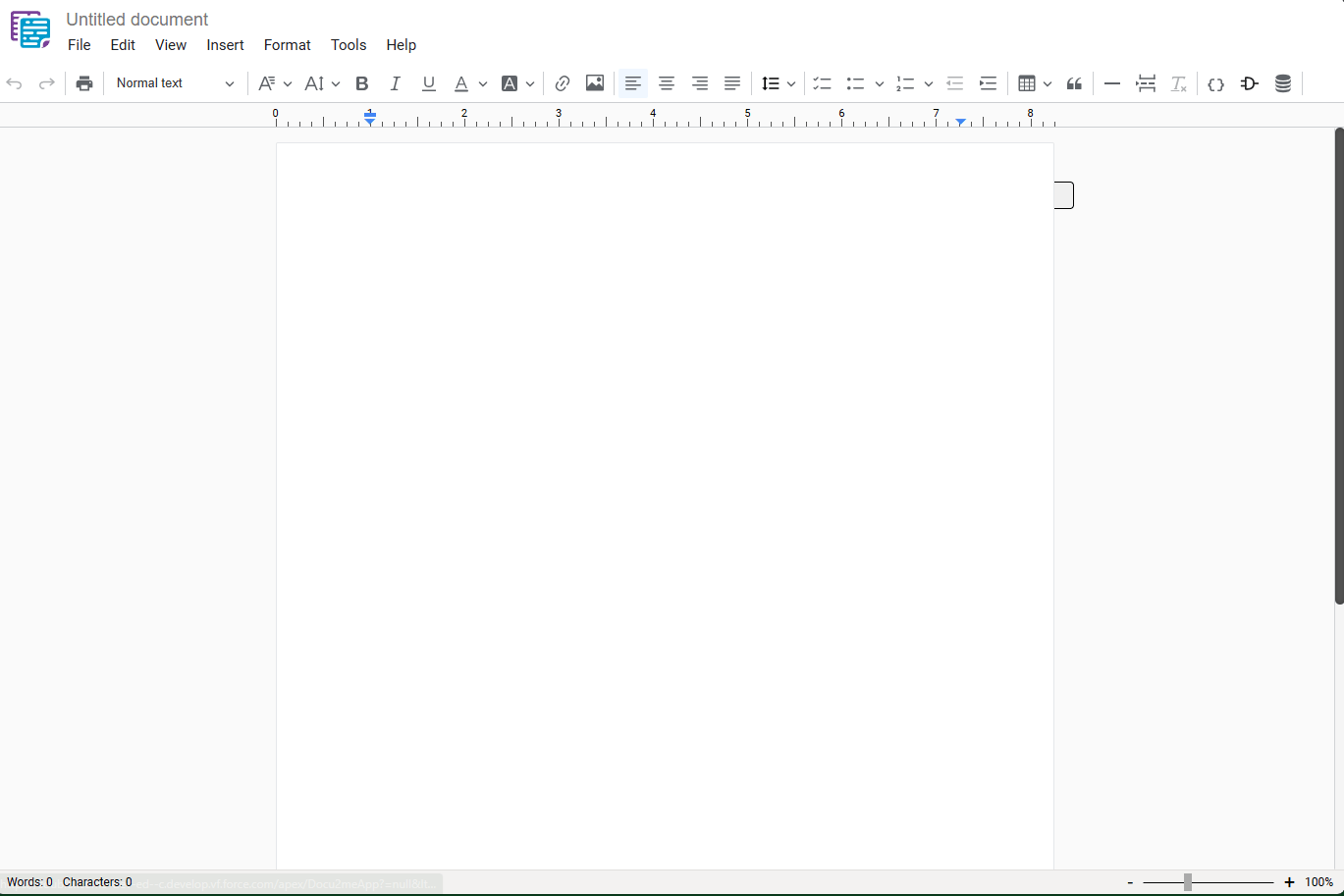The height and width of the screenshot is (896, 1344).
Task: Expand the font family dropdown arrow
Action: pos(288,84)
